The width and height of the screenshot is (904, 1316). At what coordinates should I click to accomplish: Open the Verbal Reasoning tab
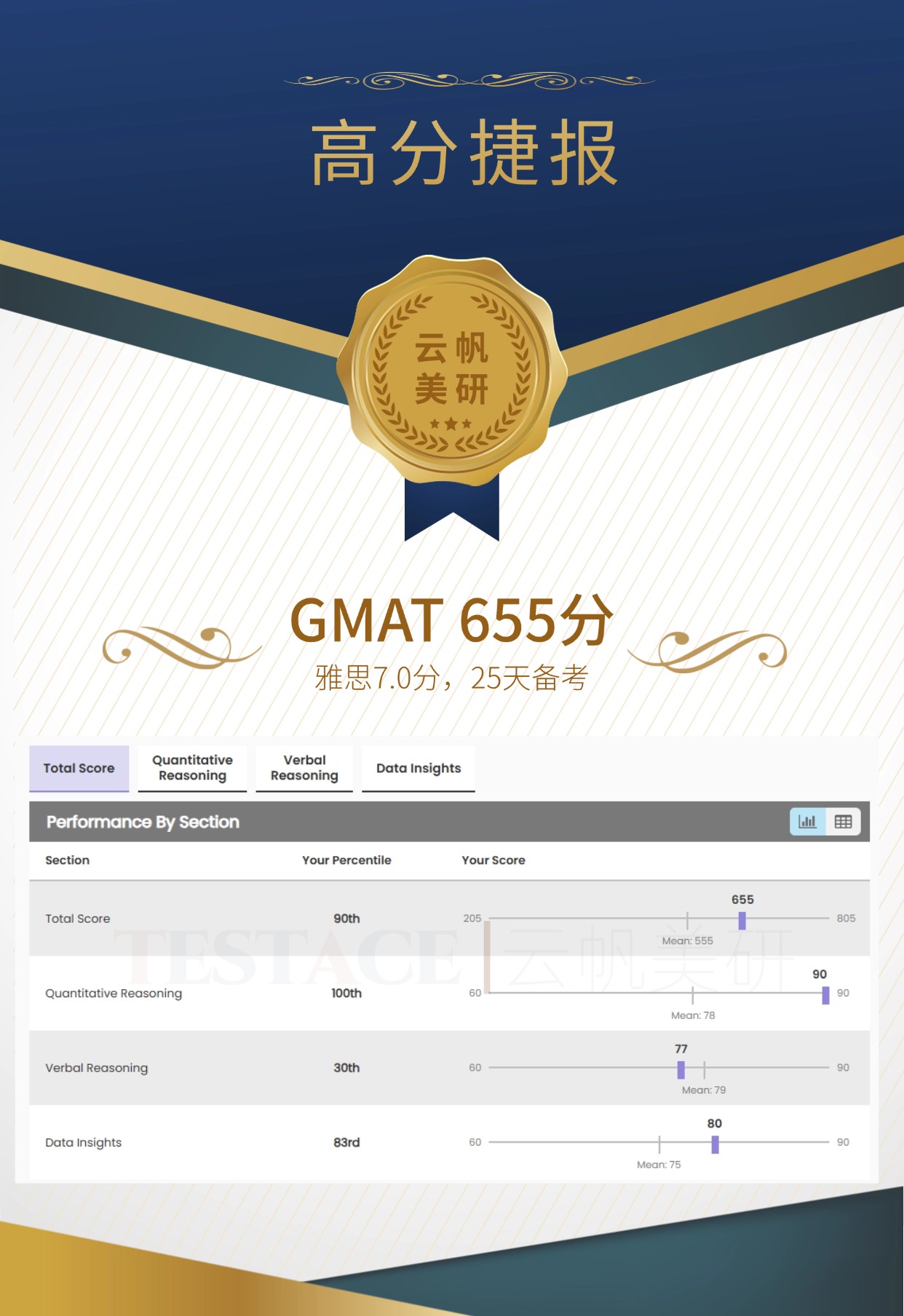click(304, 768)
